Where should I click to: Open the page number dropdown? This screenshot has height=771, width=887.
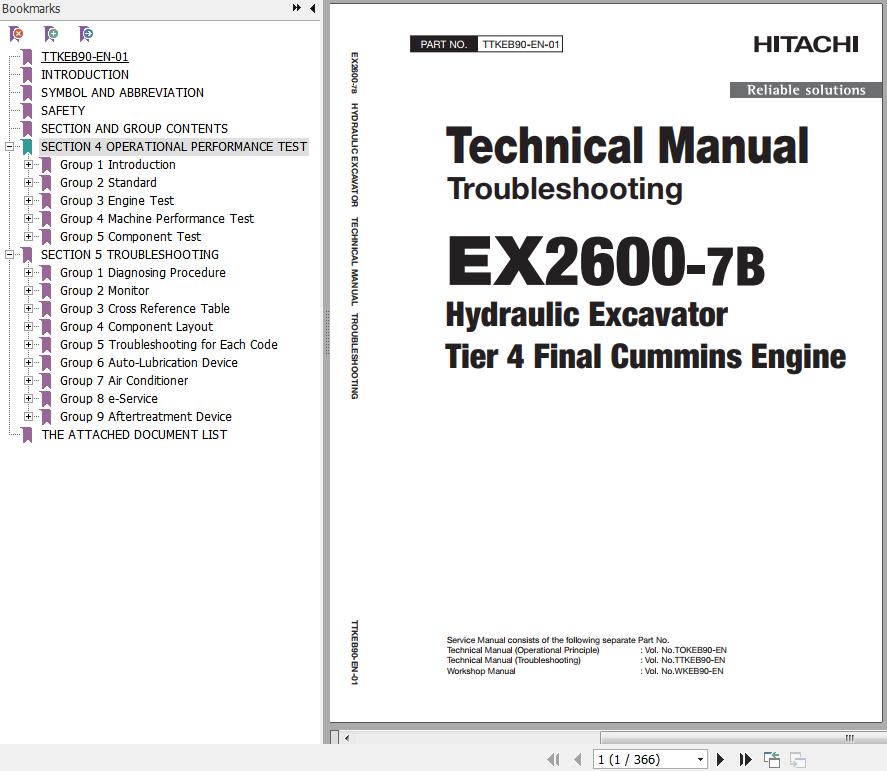pos(700,759)
